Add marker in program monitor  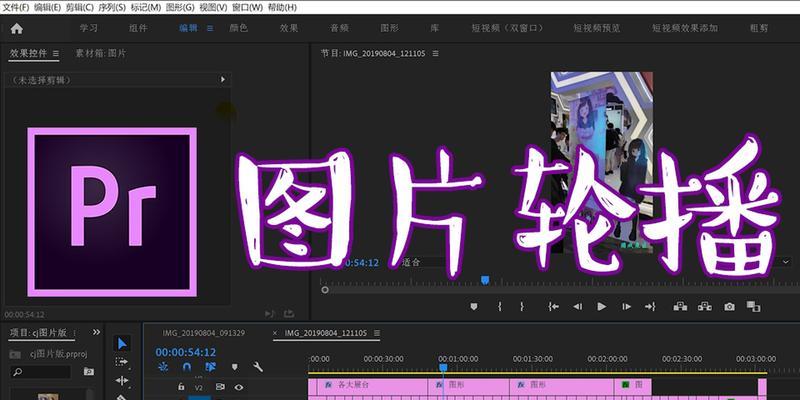tap(474, 306)
